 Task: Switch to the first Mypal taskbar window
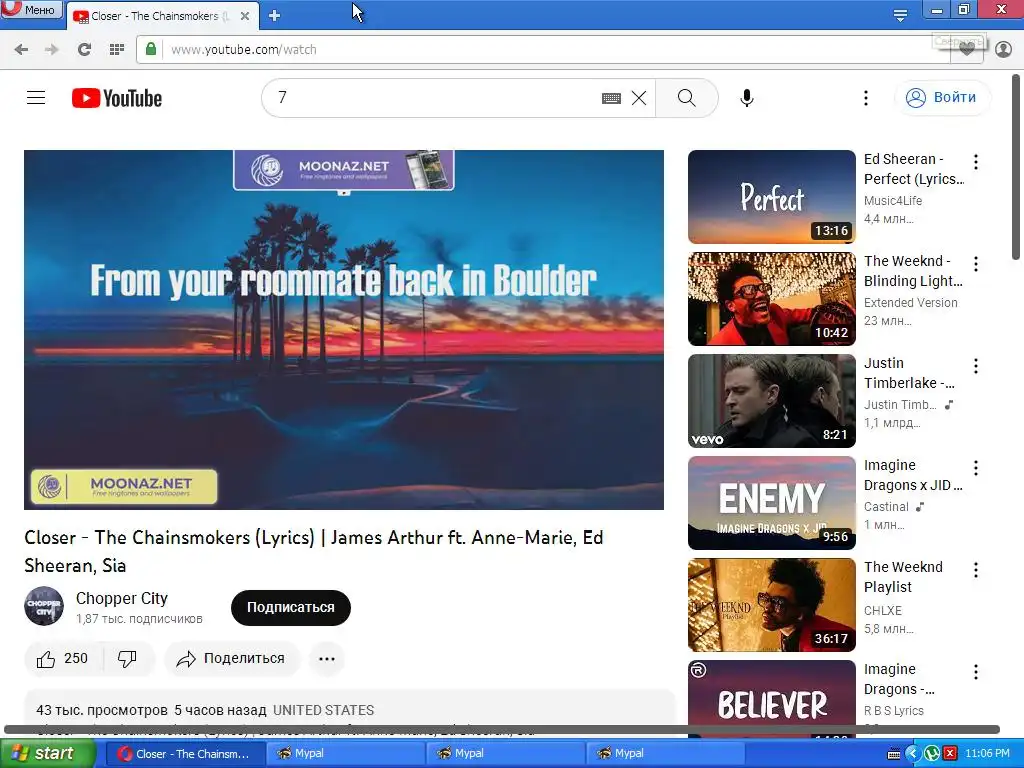(344, 754)
